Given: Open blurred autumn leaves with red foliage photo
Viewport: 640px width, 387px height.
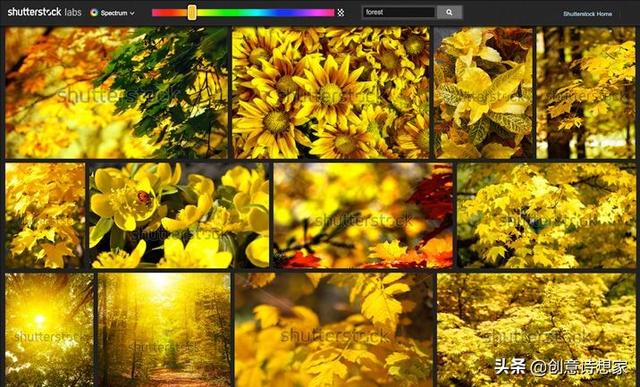Looking at the screenshot, I should [x=363, y=216].
